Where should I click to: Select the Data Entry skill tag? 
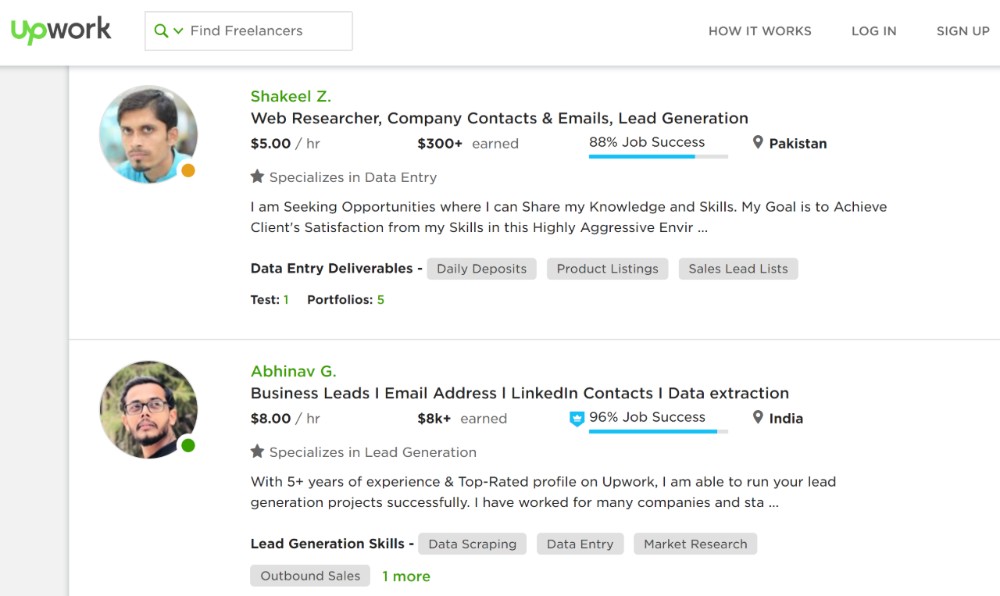(580, 544)
